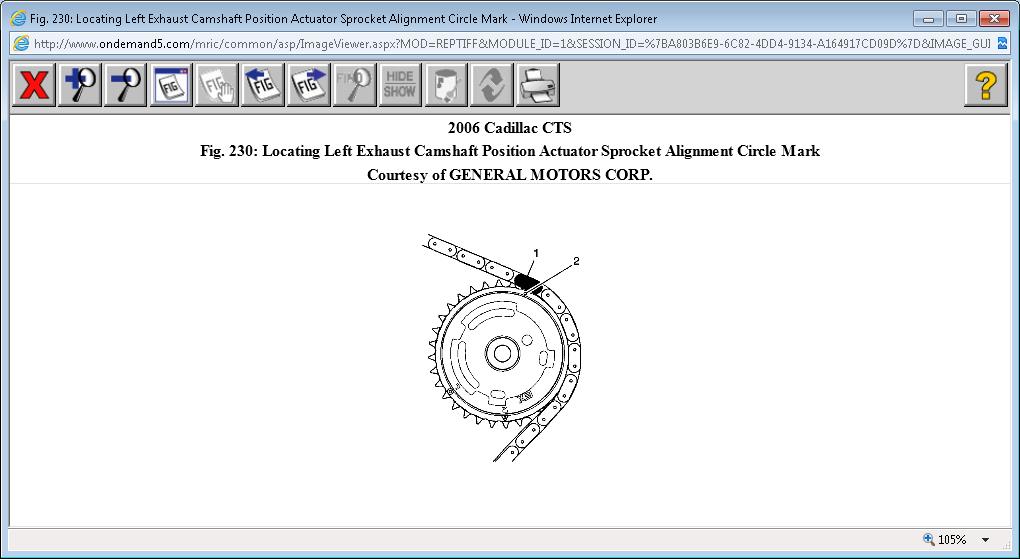Image resolution: width=1020 pixels, height=559 pixels.
Task: Click the grayed Find magnifier icon
Action: 355,85
